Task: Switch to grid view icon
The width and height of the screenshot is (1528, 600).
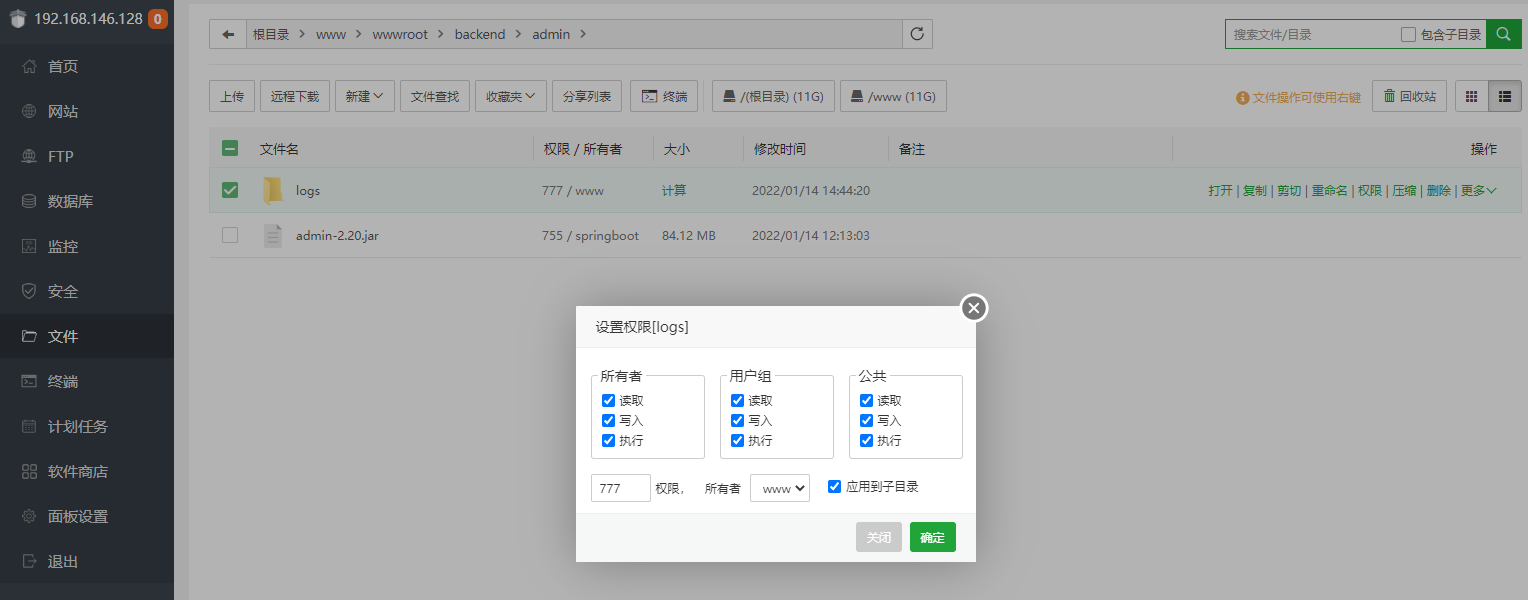Action: tap(1471, 96)
